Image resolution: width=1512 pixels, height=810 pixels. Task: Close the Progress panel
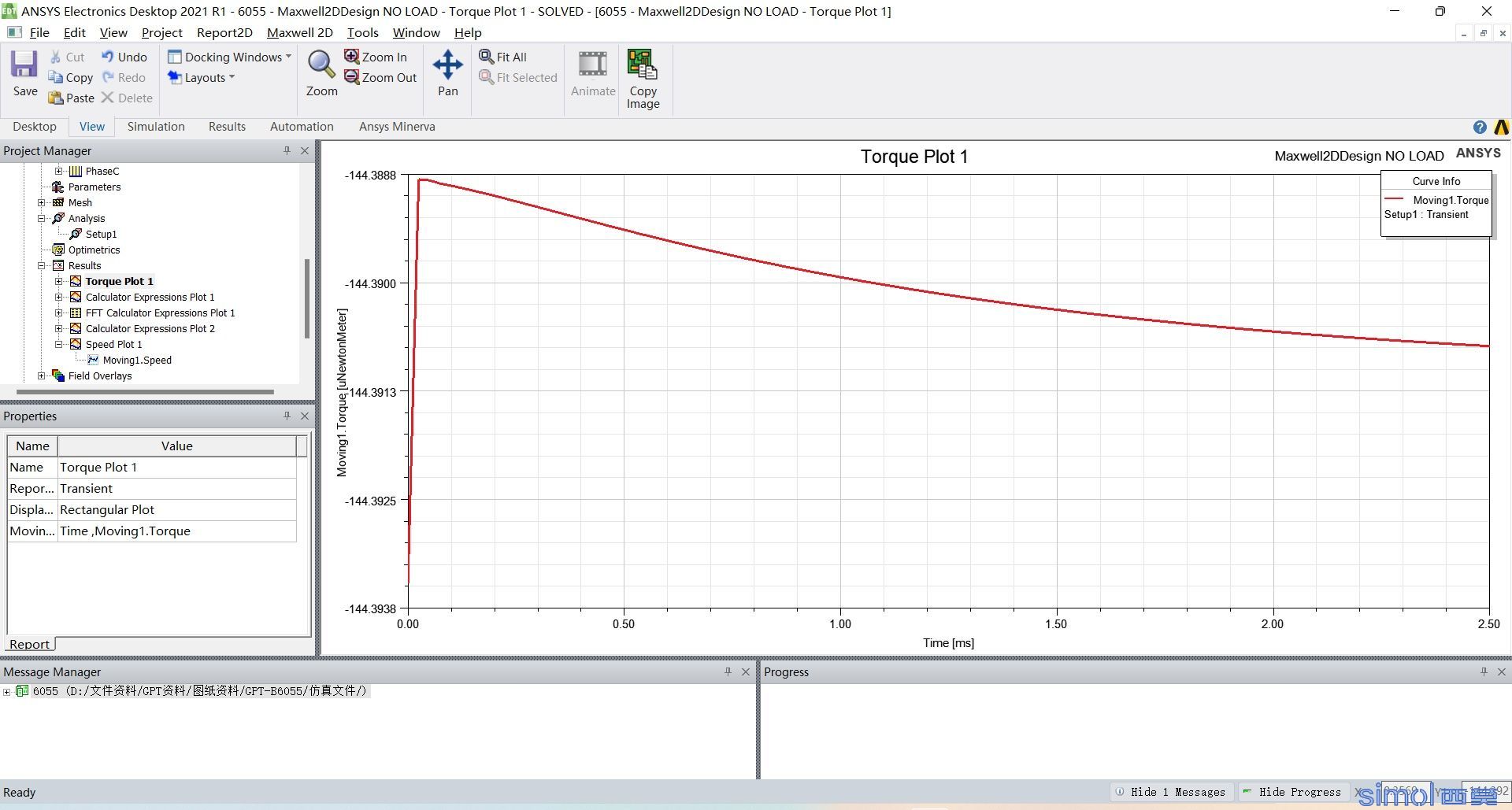[1502, 671]
